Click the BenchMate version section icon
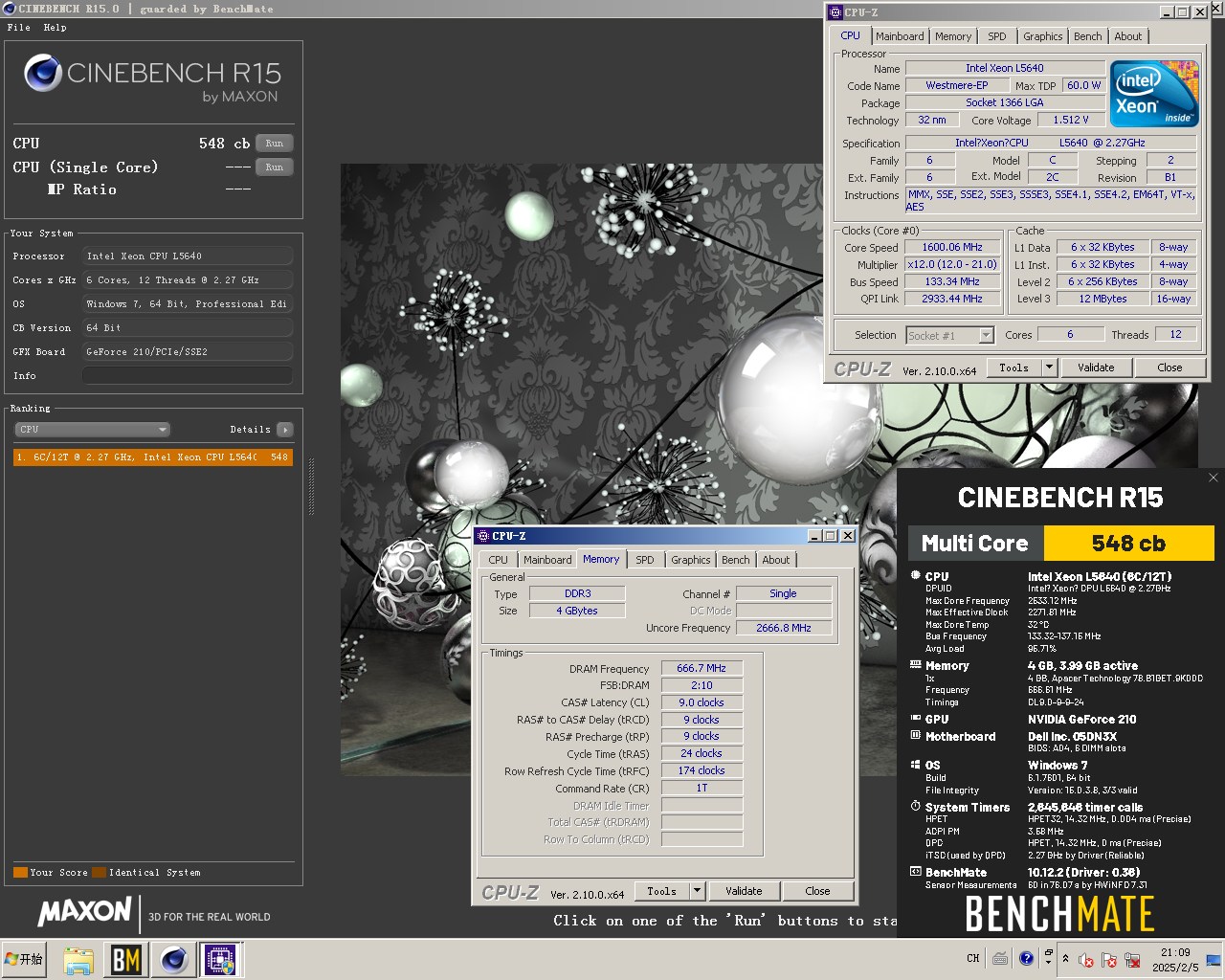1225x980 pixels. point(916,872)
